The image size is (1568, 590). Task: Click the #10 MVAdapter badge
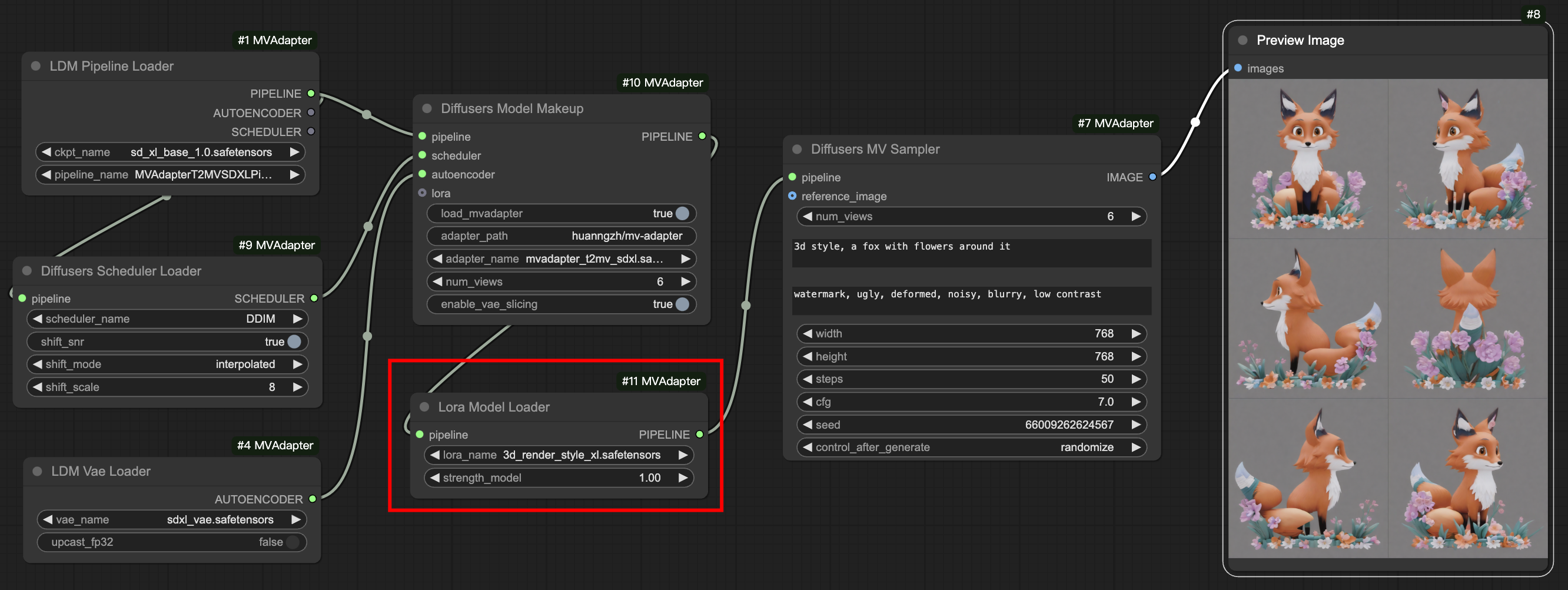(x=662, y=83)
